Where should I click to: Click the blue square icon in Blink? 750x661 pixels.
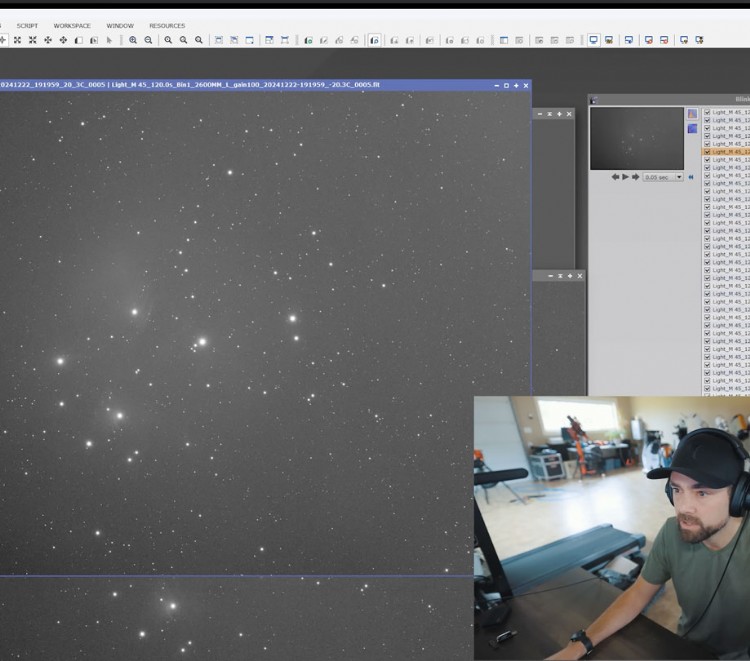coord(692,129)
